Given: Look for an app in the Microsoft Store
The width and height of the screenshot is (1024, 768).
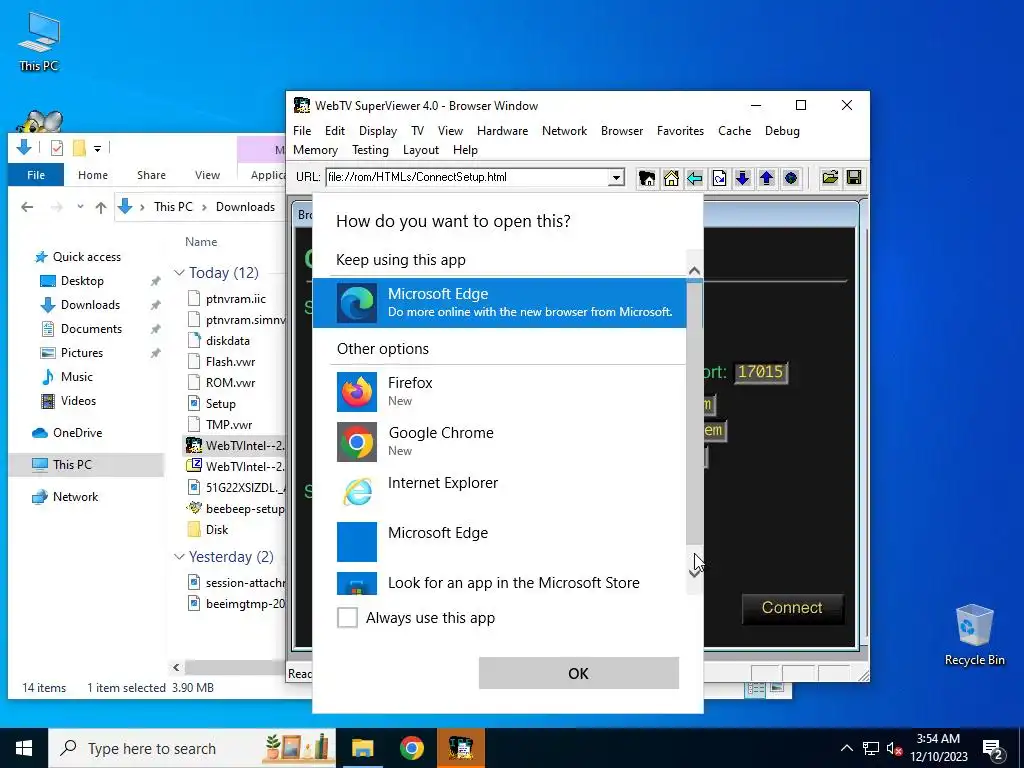Looking at the screenshot, I should point(500,583).
